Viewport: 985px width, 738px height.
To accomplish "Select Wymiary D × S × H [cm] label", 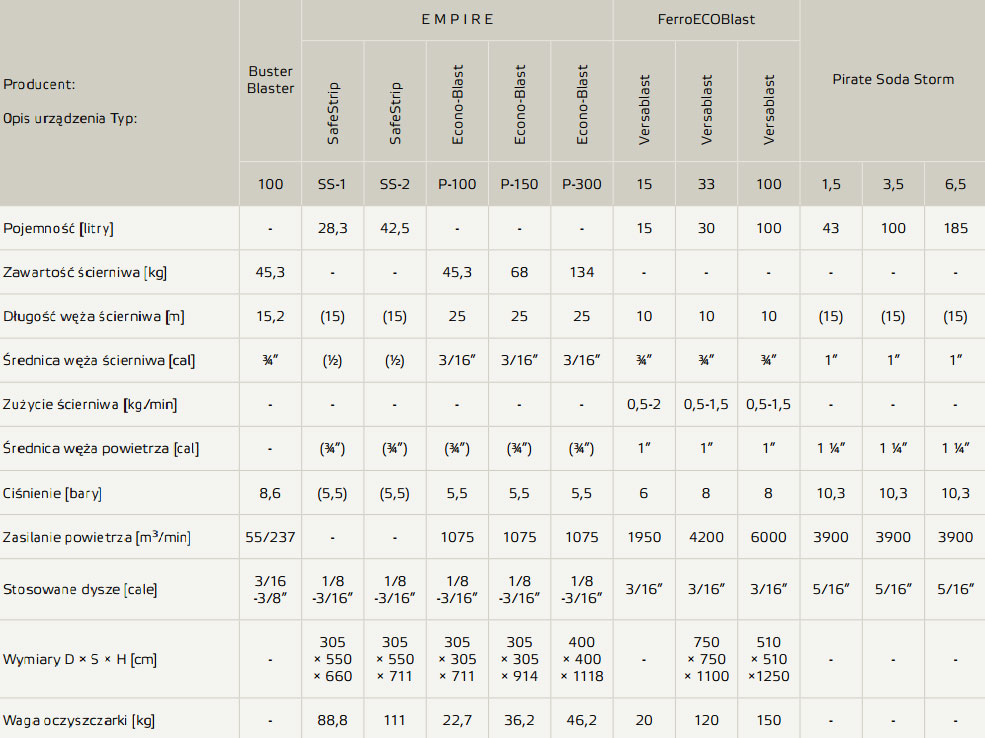I will click(80, 659).
